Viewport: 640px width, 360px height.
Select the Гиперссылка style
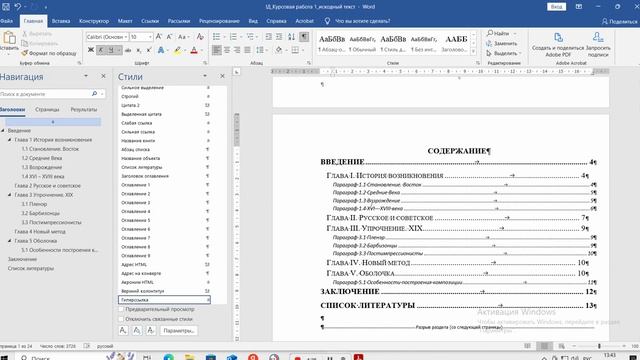pyautogui.click(x=164, y=300)
